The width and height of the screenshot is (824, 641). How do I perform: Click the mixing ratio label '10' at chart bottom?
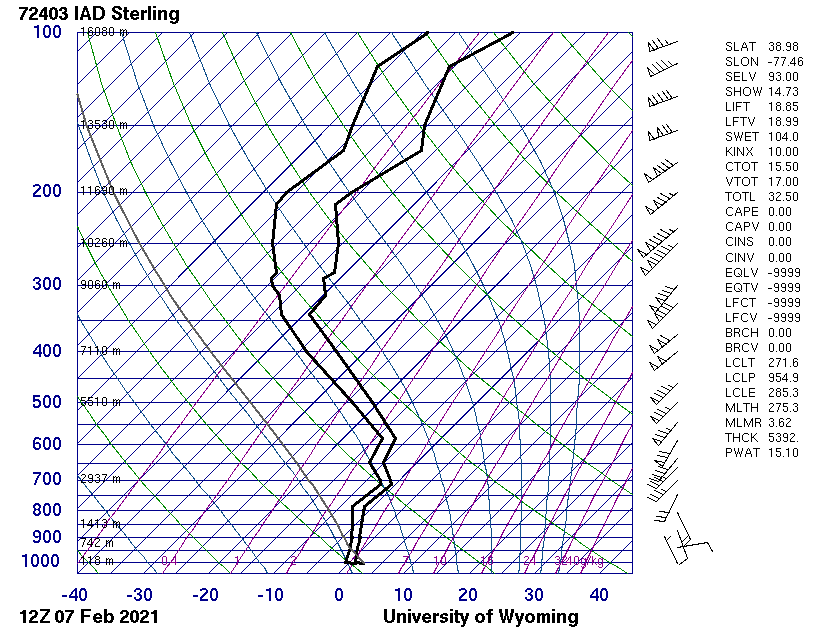click(440, 561)
